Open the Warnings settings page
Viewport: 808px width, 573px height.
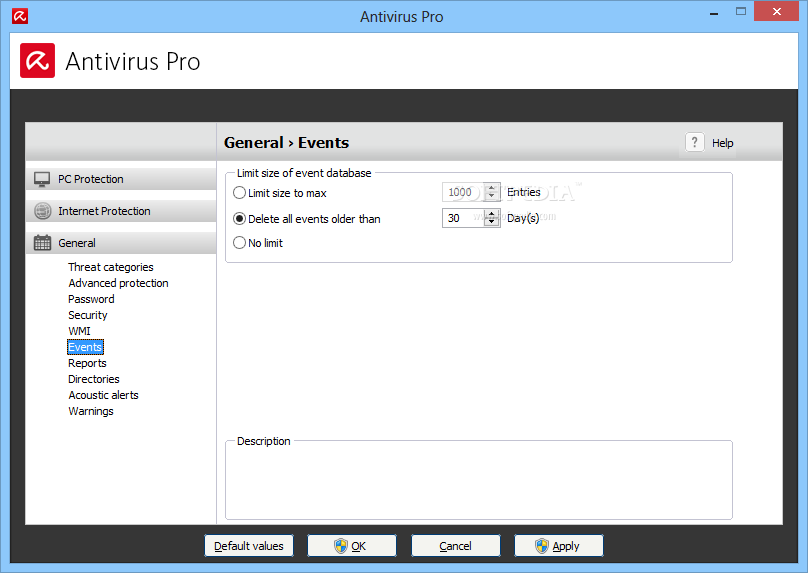[91, 411]
